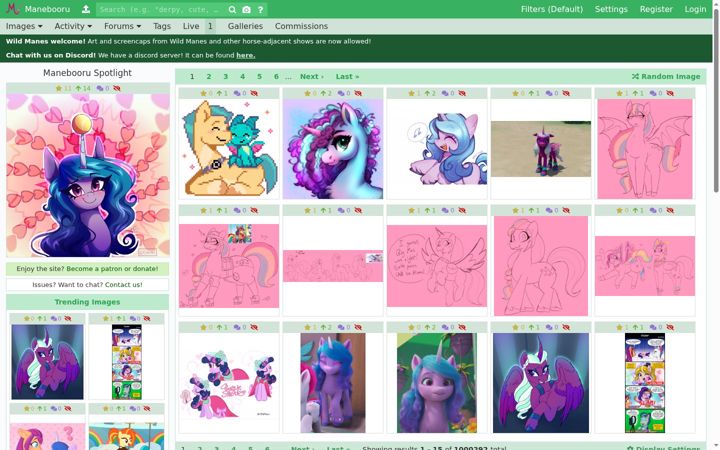Favorite the Spotlight image with star

pos(59,88)
